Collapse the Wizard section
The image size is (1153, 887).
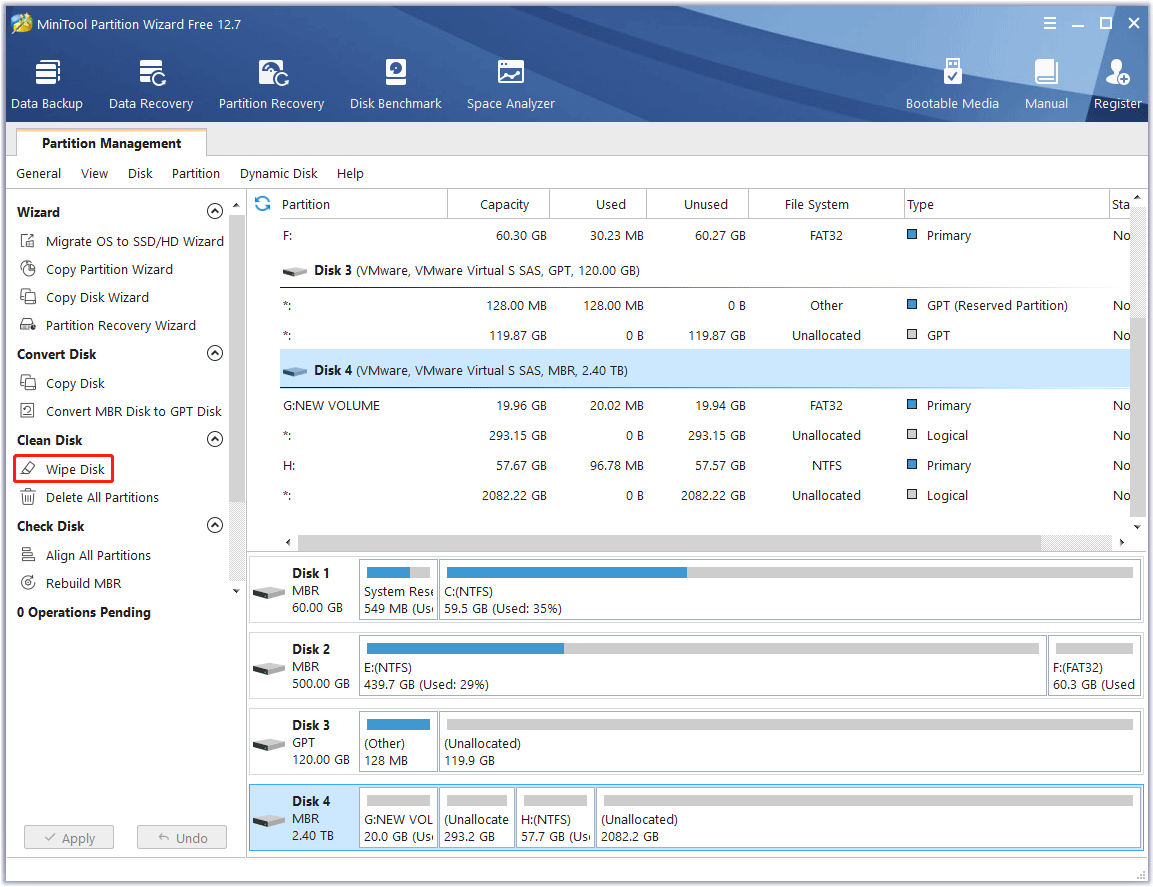click(215, 212)
